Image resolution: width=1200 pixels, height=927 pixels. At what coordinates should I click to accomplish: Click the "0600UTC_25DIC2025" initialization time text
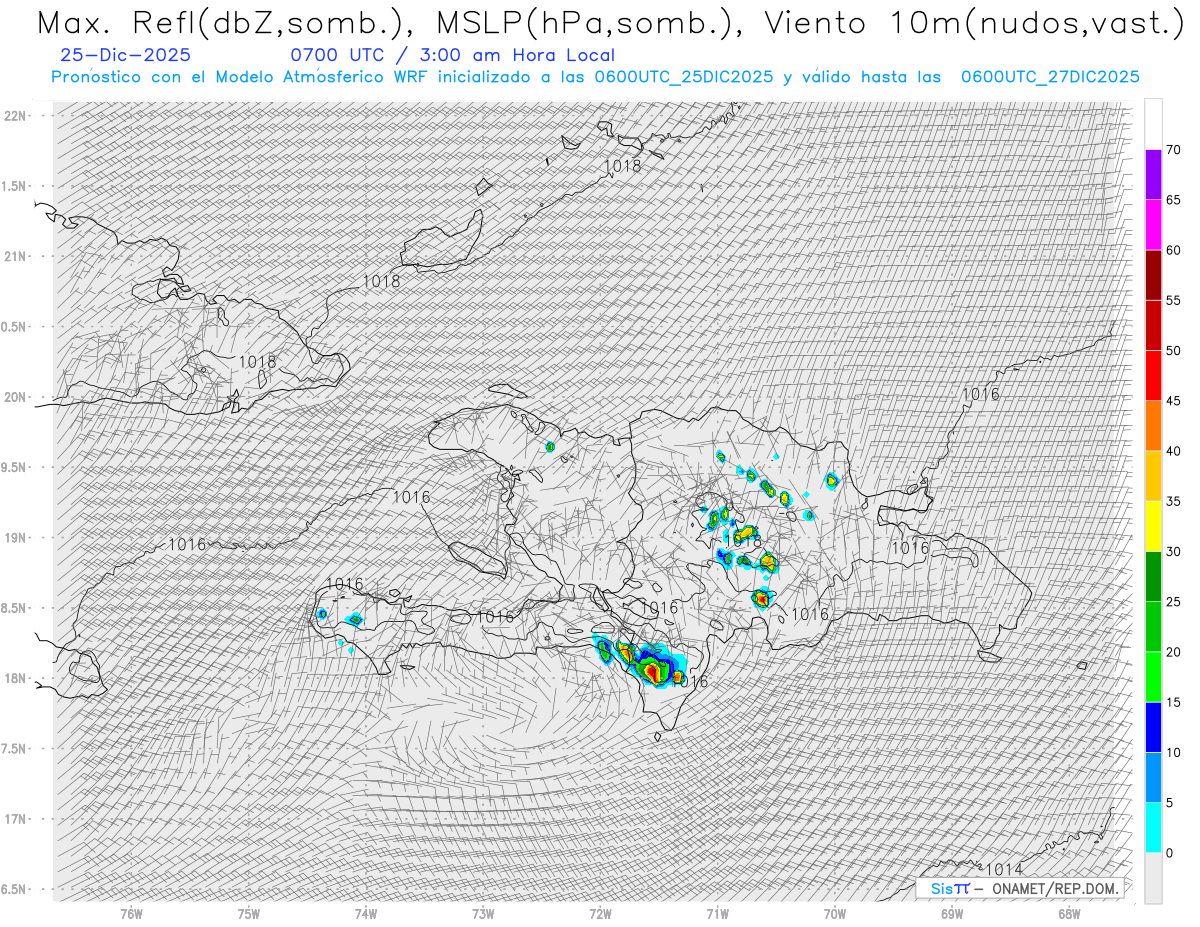(684, 77)
